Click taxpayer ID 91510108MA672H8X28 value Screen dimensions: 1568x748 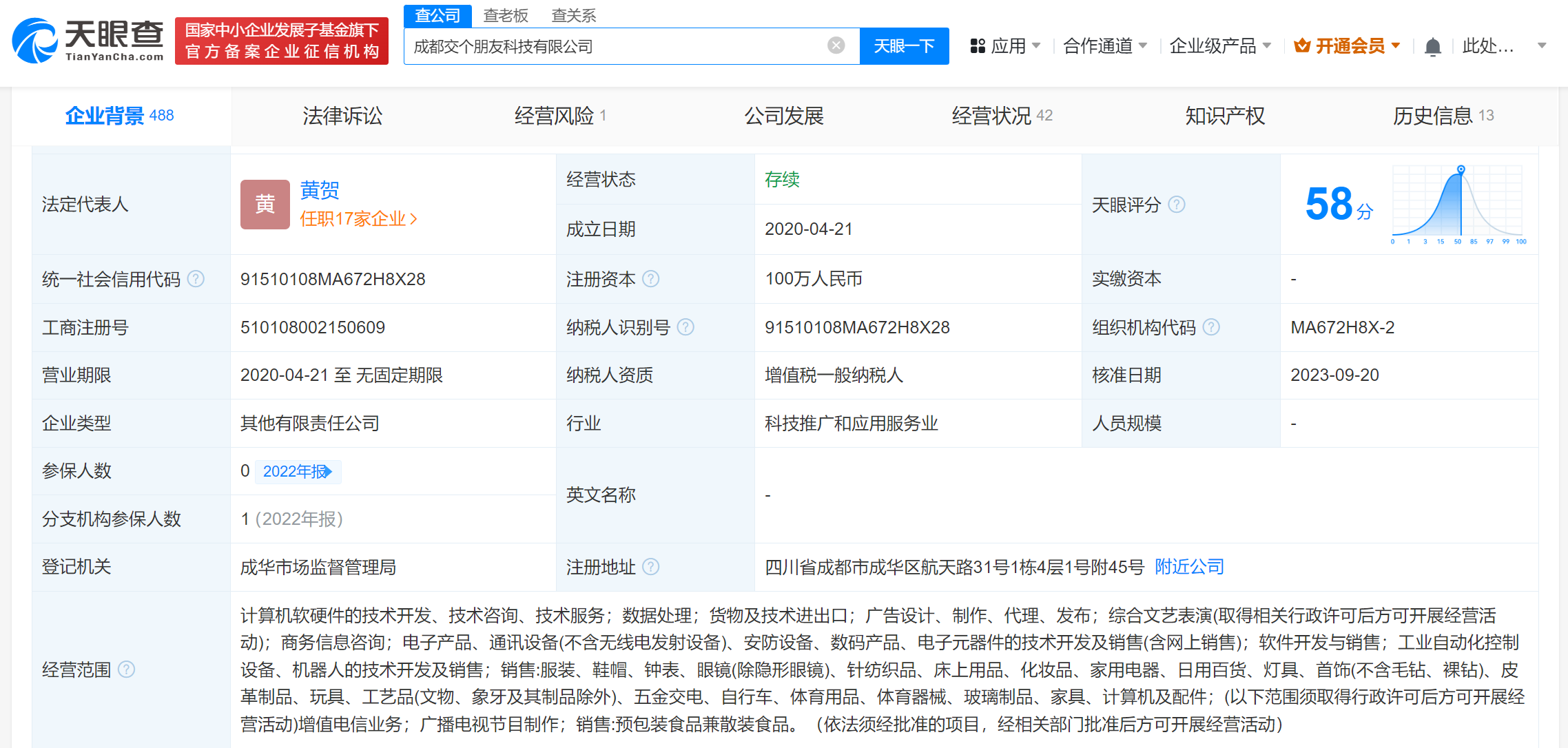click(x=857, y=327)
